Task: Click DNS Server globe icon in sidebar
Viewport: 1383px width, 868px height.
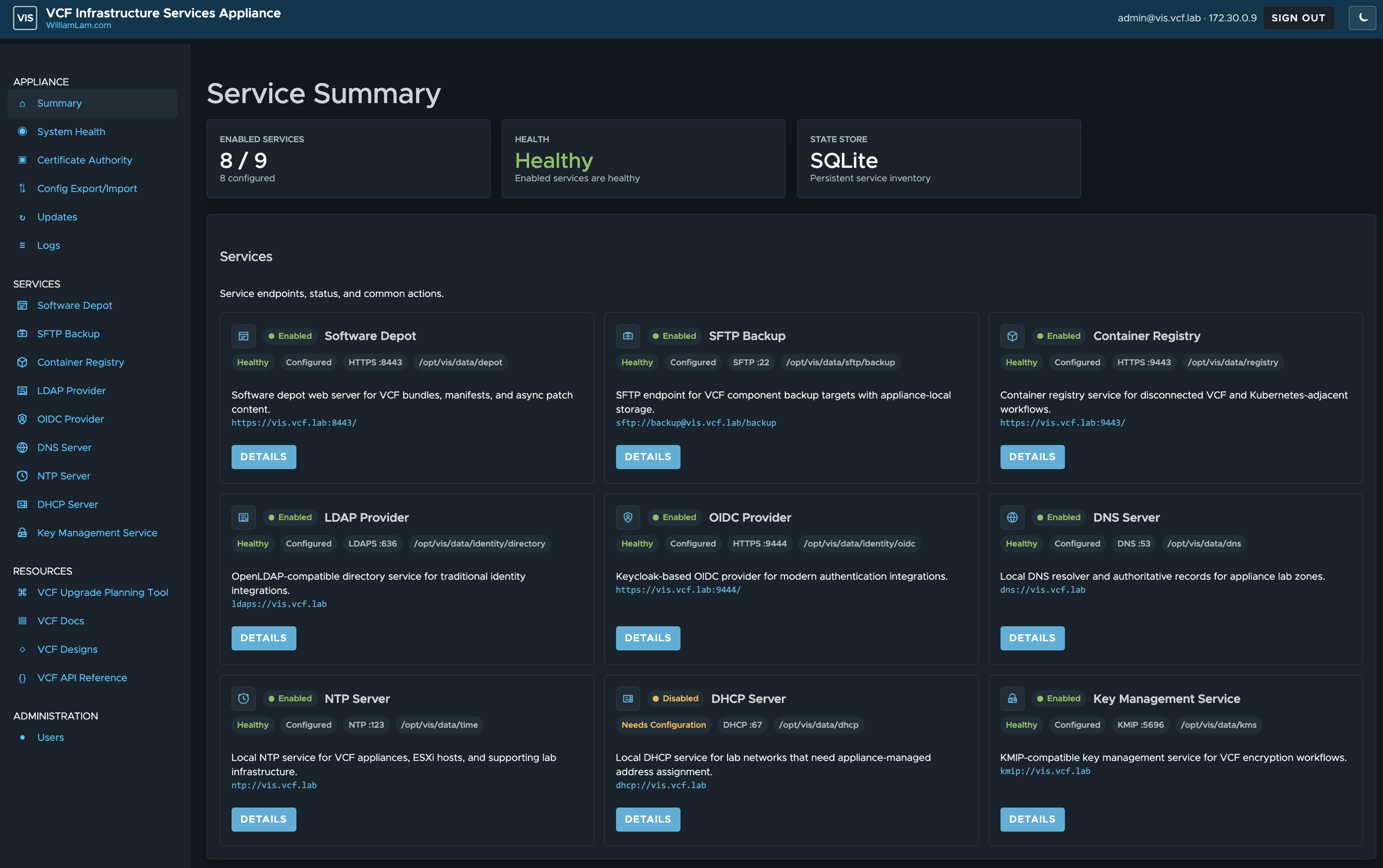Action: pos(22,447)
